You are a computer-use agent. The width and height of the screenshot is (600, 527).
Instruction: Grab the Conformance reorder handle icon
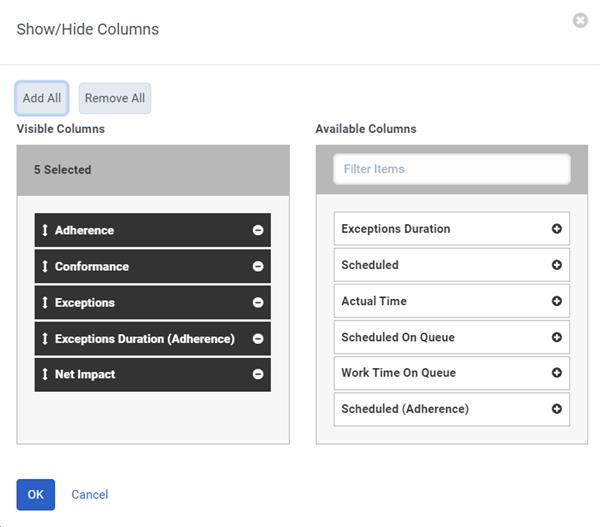tap(45, 266)
